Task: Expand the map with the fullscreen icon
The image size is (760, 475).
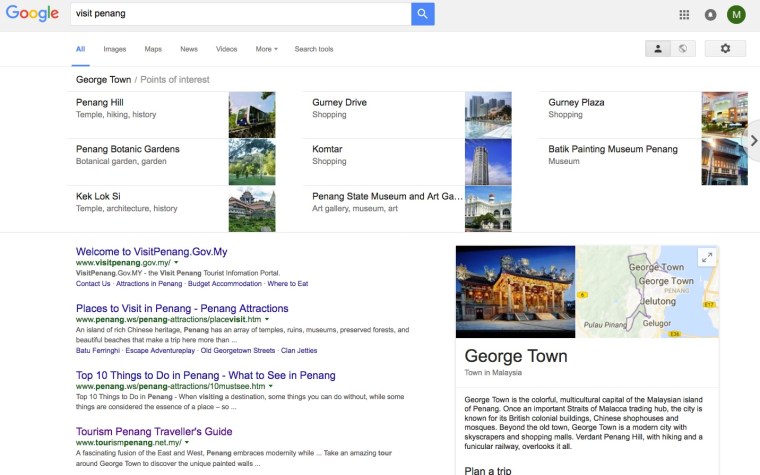Action: (x=707, y=257)
